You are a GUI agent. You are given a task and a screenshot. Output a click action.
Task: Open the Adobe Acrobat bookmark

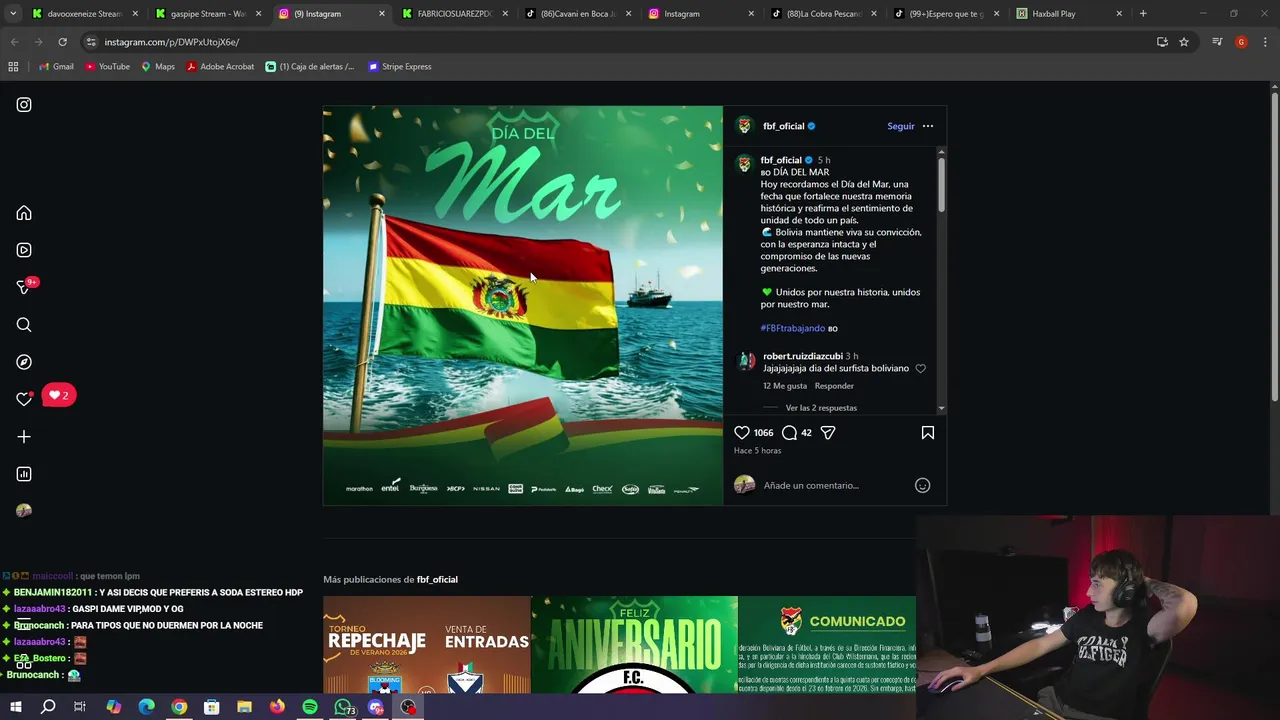tap(220, 67)
